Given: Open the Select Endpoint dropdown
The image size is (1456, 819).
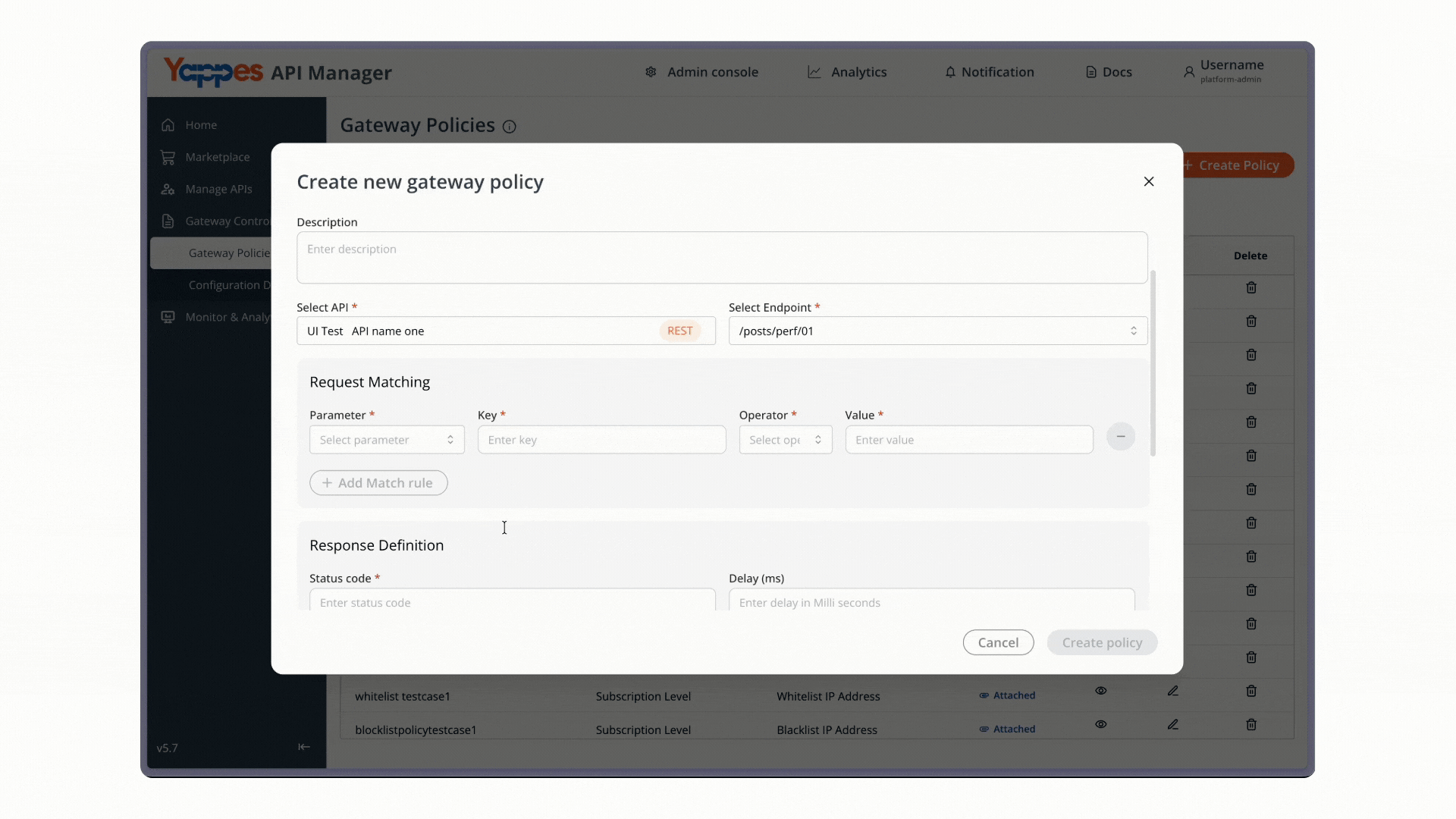Looking at the screenshot, I should [938, 331].
